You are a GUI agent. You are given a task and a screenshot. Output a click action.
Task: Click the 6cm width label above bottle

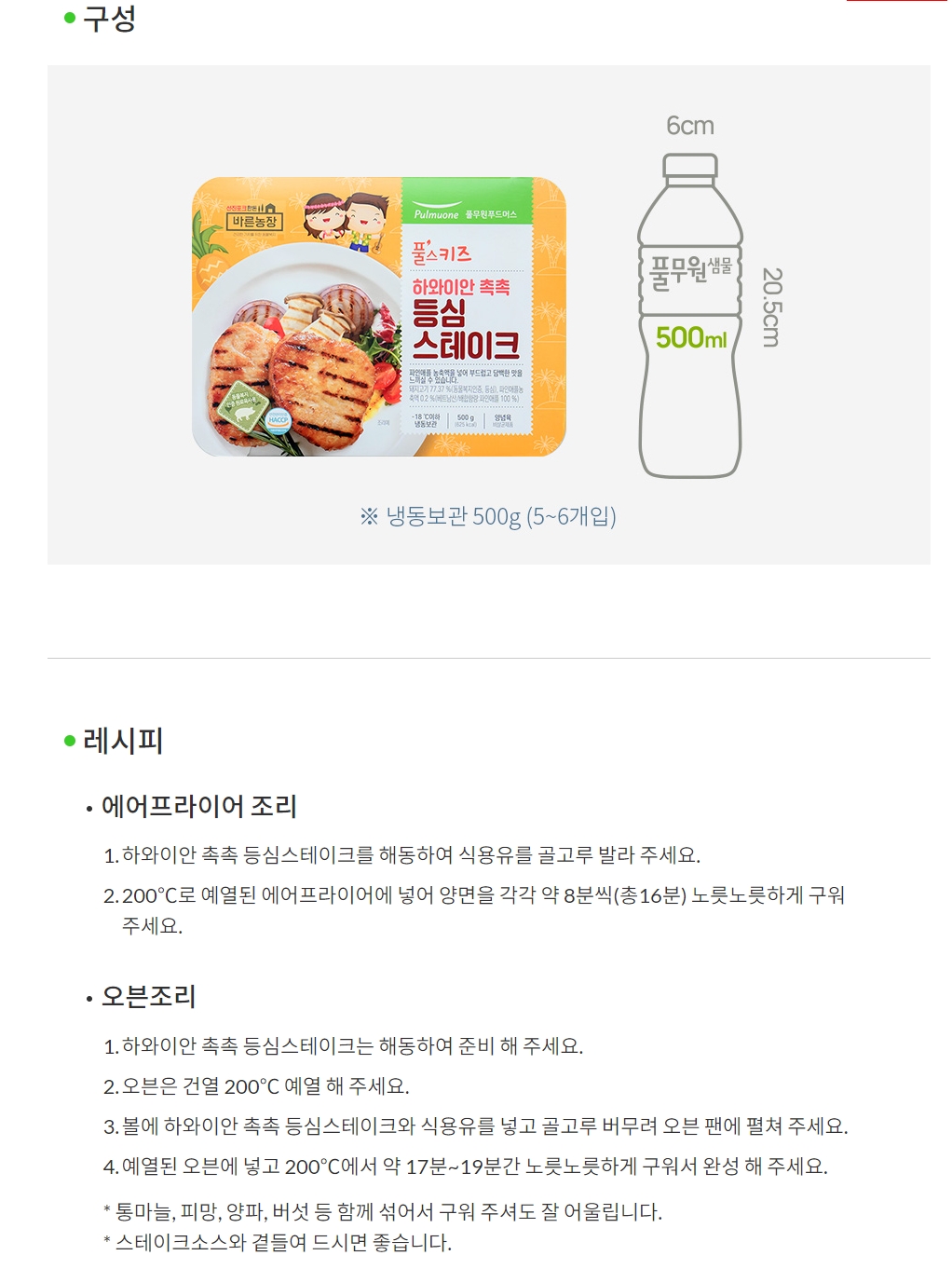point(690,126)
